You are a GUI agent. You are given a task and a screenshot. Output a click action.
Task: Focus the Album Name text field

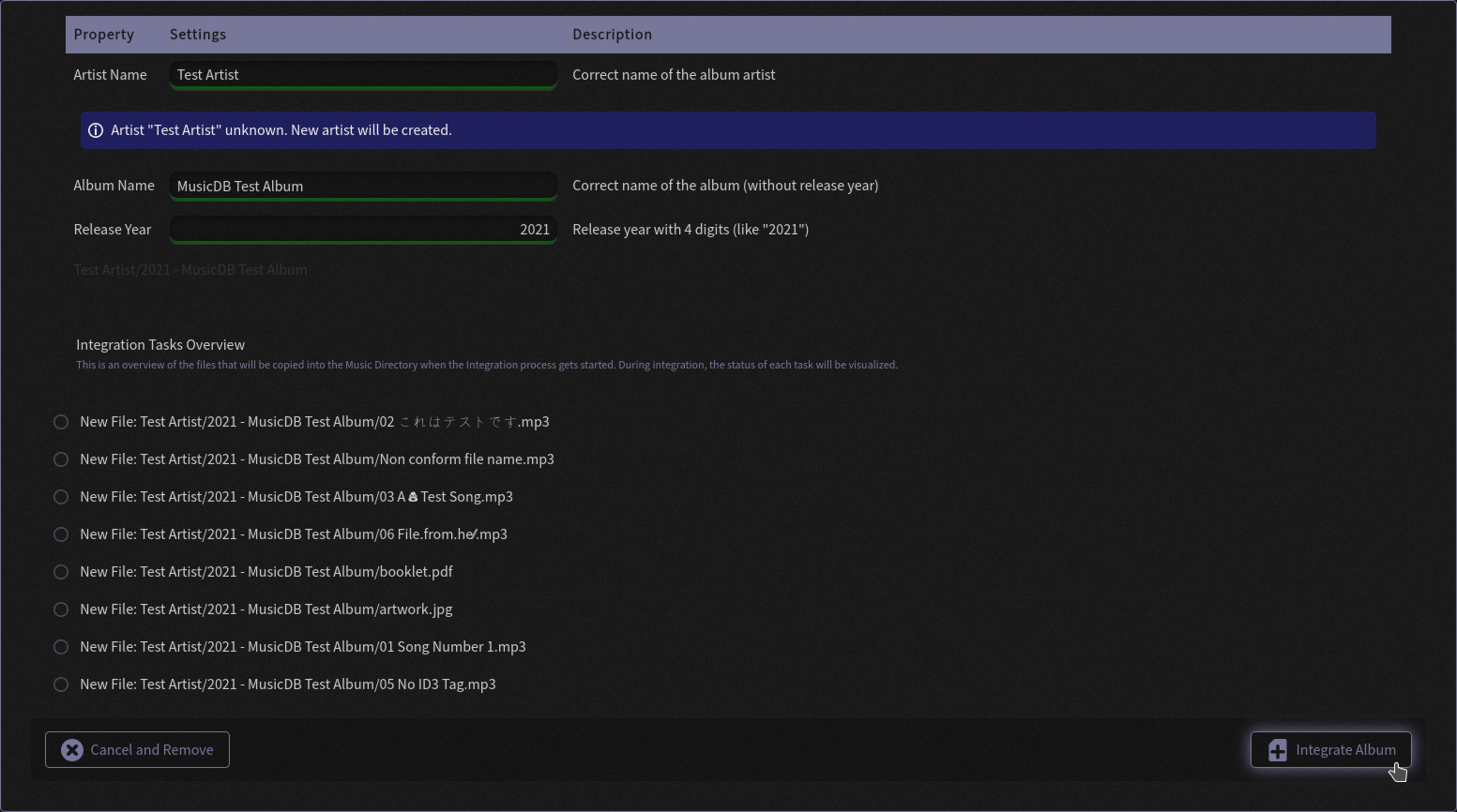tap(363, 186)
